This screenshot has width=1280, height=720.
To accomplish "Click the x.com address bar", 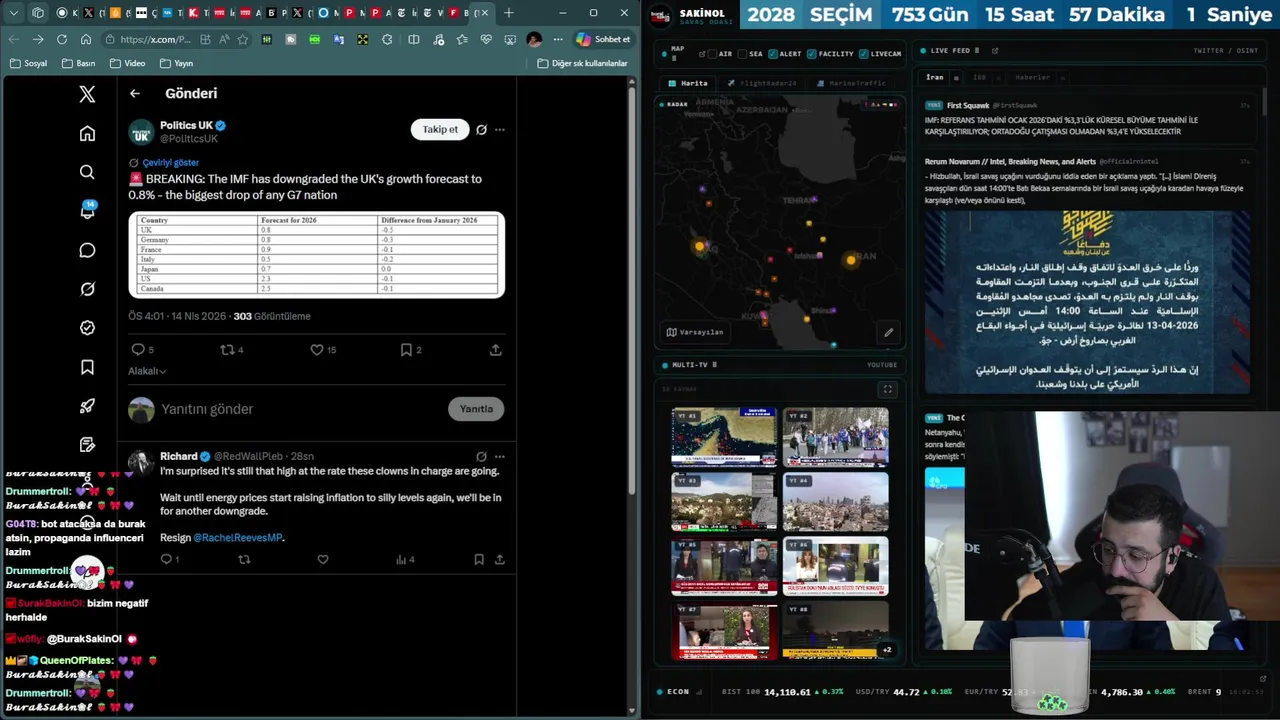I will point(155,39).
